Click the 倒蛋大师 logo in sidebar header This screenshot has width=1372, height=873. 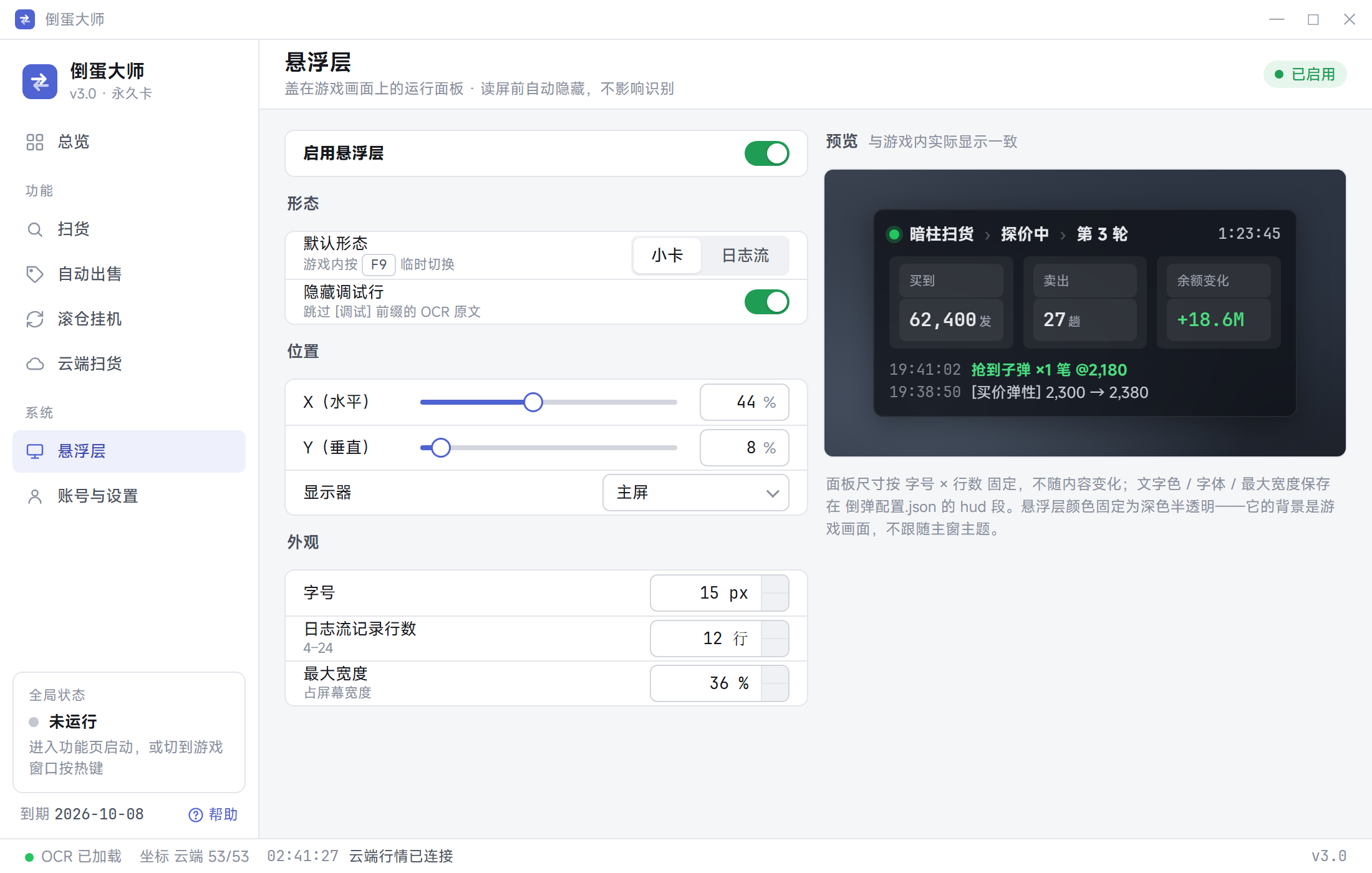[x=40, y=82]
